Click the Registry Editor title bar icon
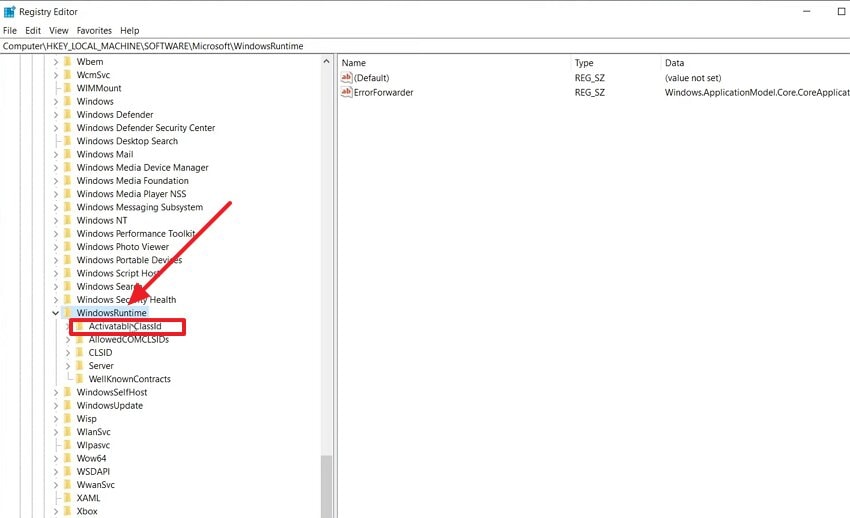This screenshot has height=518, width=850. click(10, 11)
